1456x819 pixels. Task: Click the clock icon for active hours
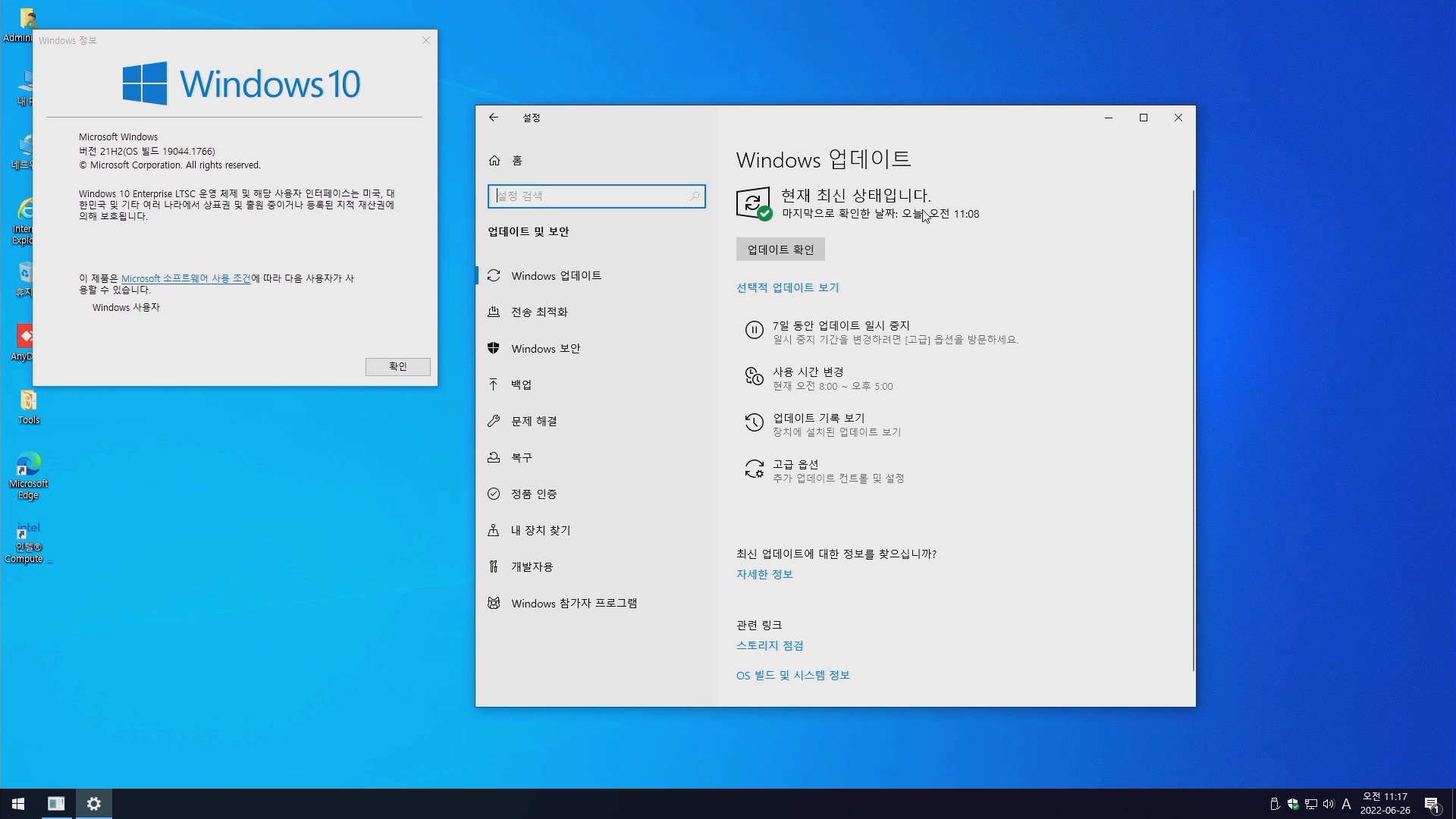click(x=754, y=376)
